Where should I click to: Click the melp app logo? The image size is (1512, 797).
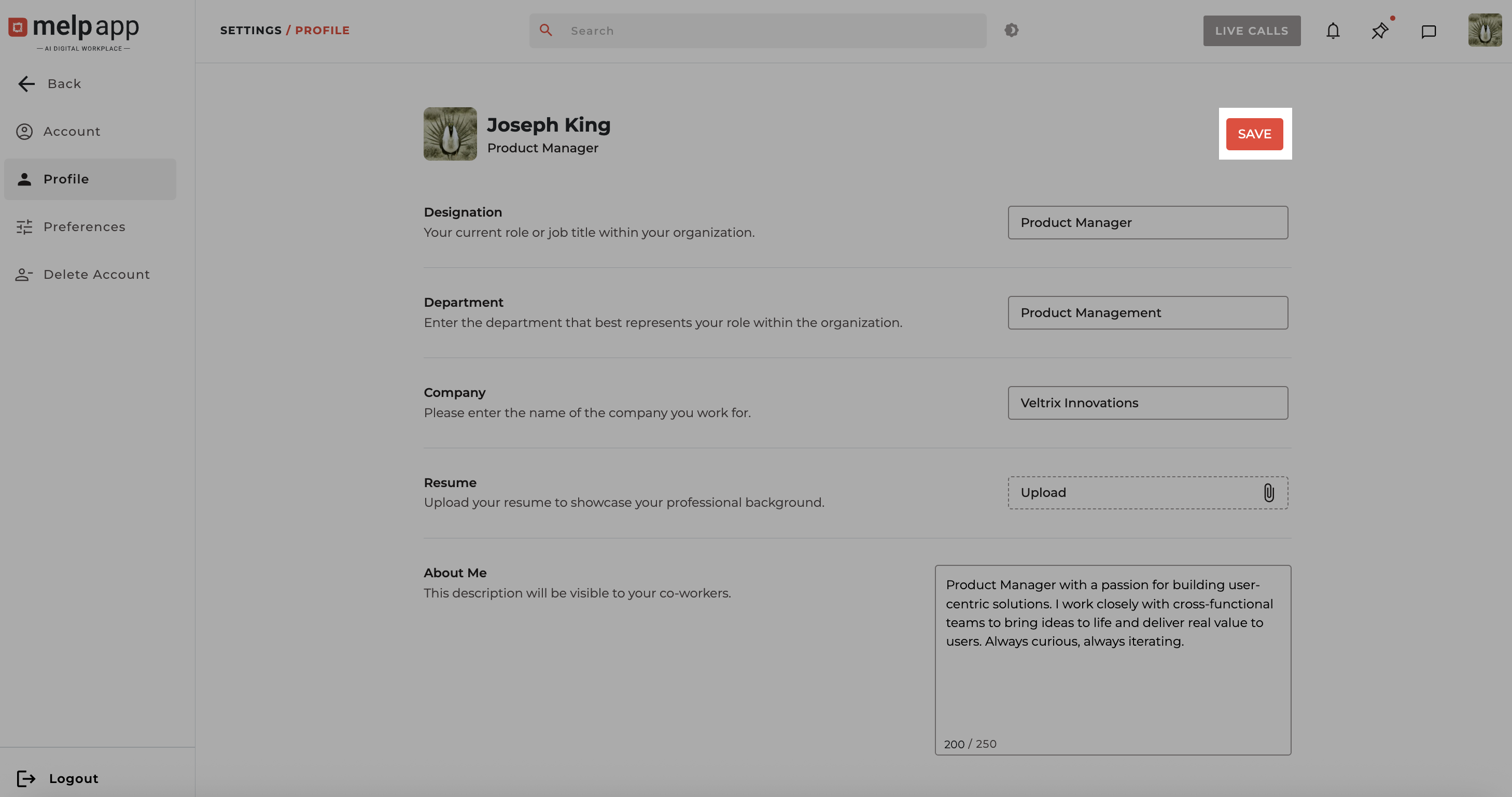(74, 31)
